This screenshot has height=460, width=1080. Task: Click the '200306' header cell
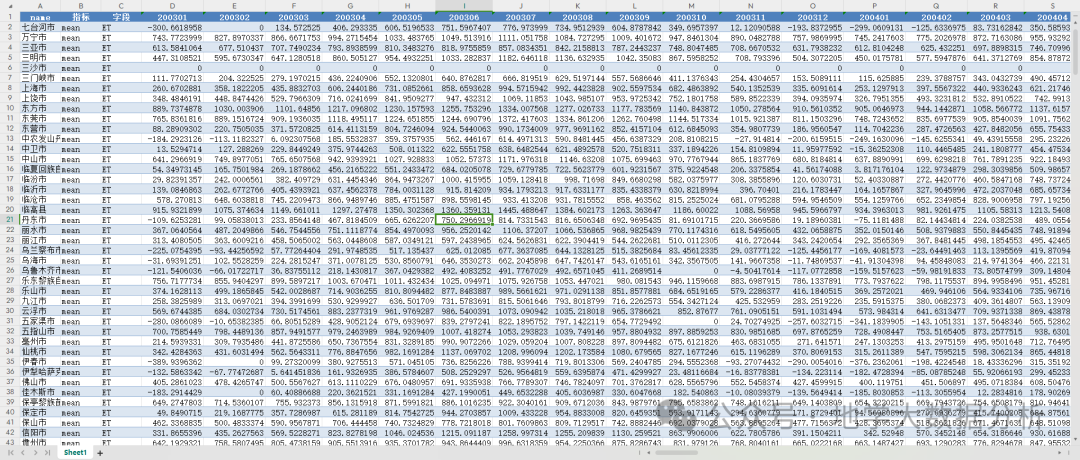click(x=463, y=16)
